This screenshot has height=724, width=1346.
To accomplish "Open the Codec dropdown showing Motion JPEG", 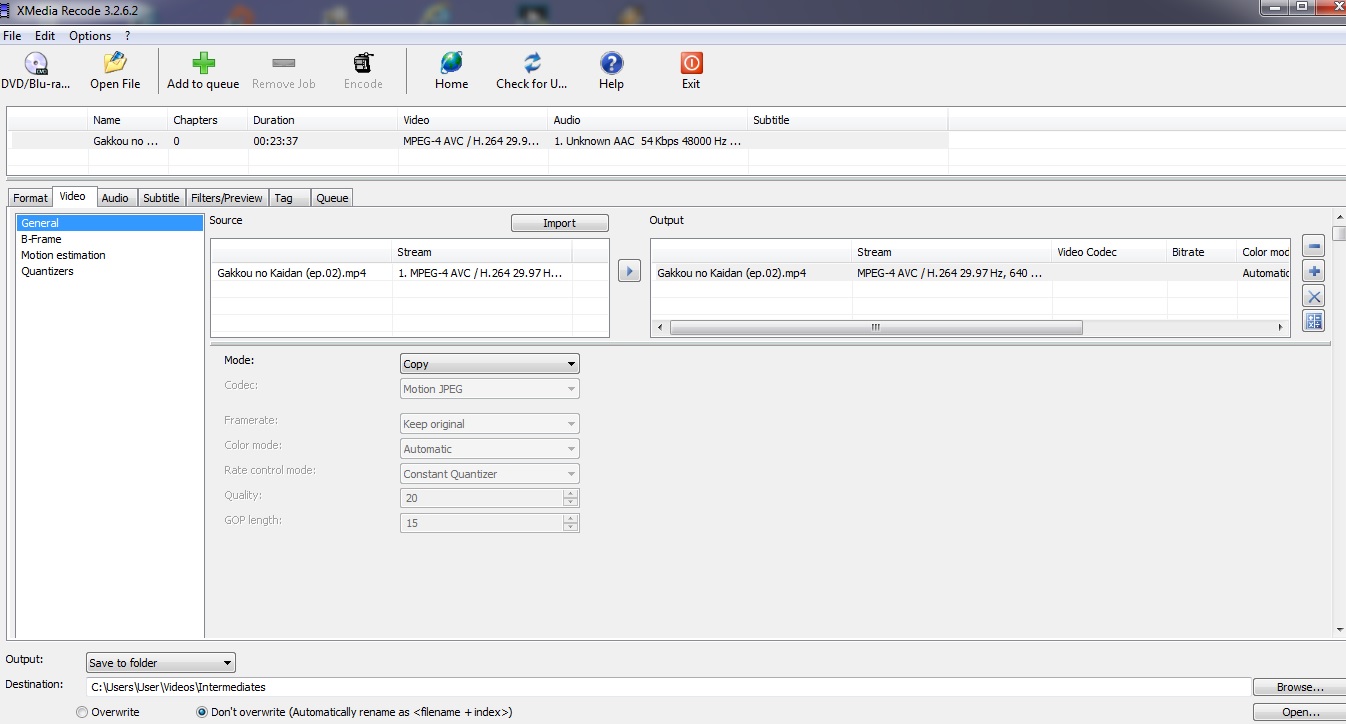I will (489, 389).
